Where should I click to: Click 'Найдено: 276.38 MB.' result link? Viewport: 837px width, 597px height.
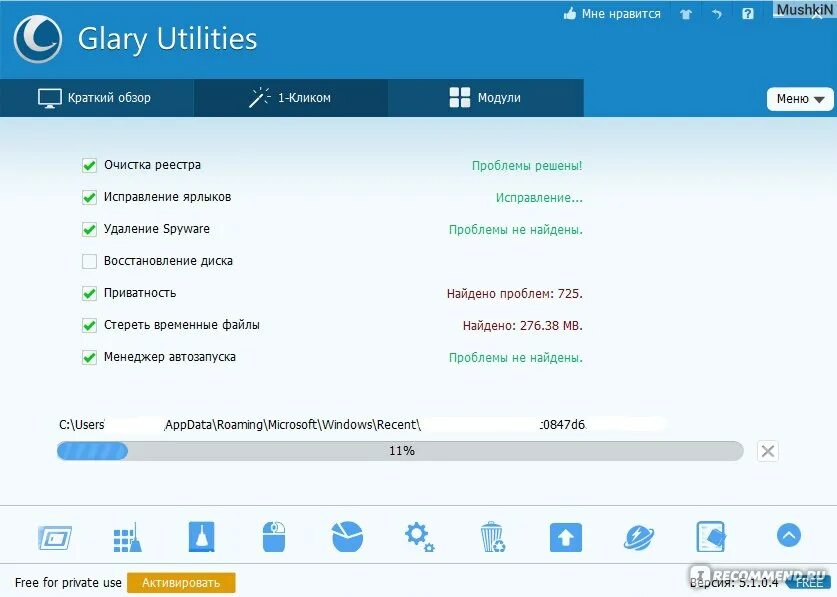523,326
